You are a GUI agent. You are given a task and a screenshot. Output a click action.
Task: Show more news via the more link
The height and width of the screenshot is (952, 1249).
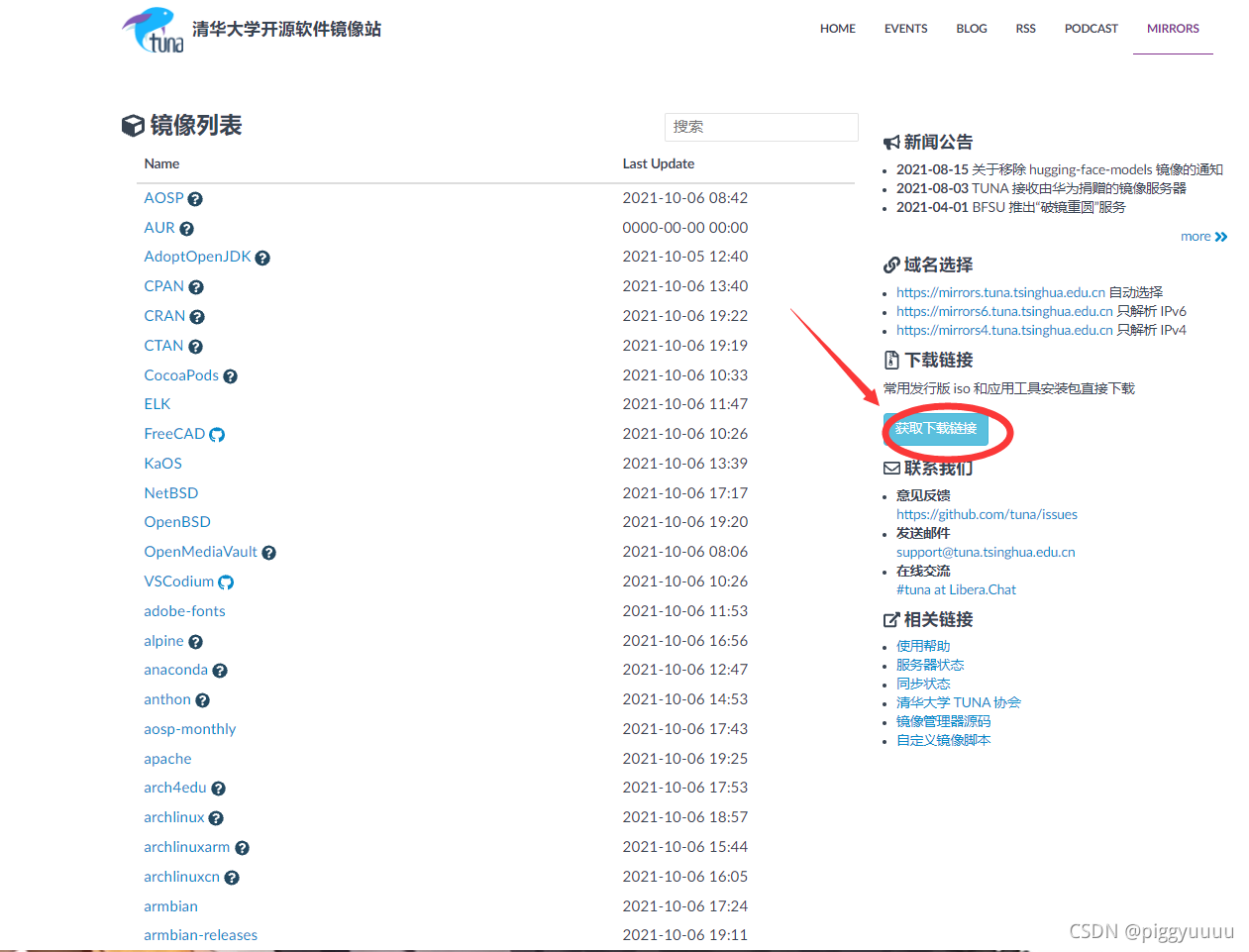coord(1203,237)
